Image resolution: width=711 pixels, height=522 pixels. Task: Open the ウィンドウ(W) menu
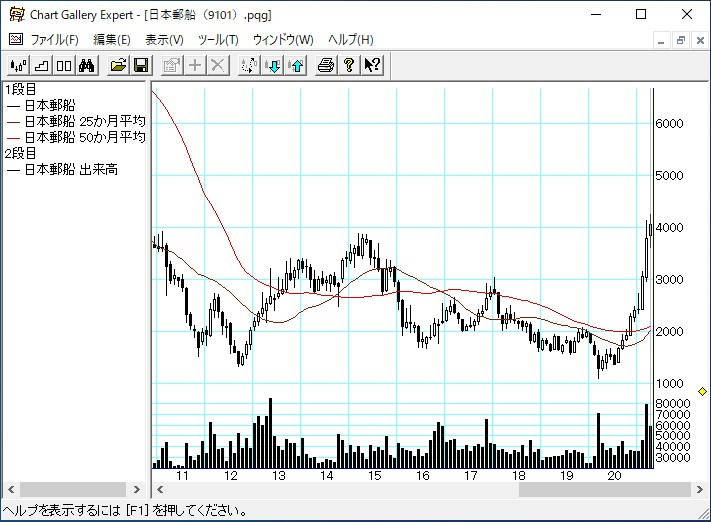283,40
